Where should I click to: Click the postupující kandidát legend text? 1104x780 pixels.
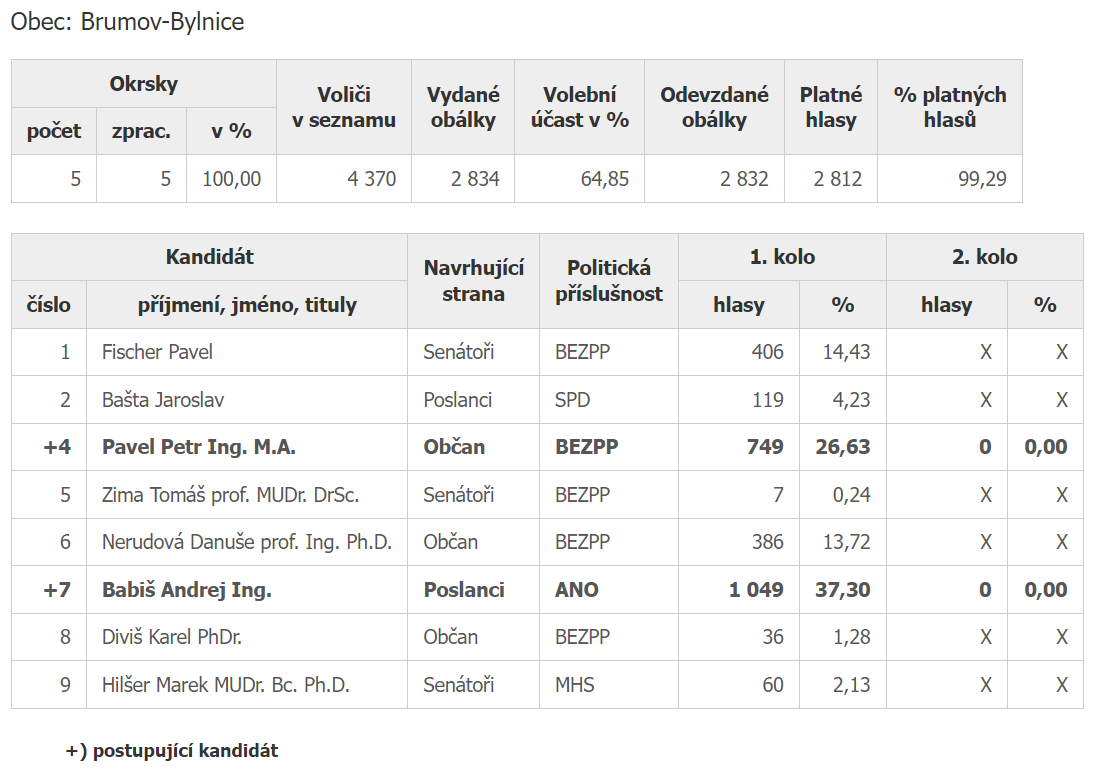click(172, 751)
